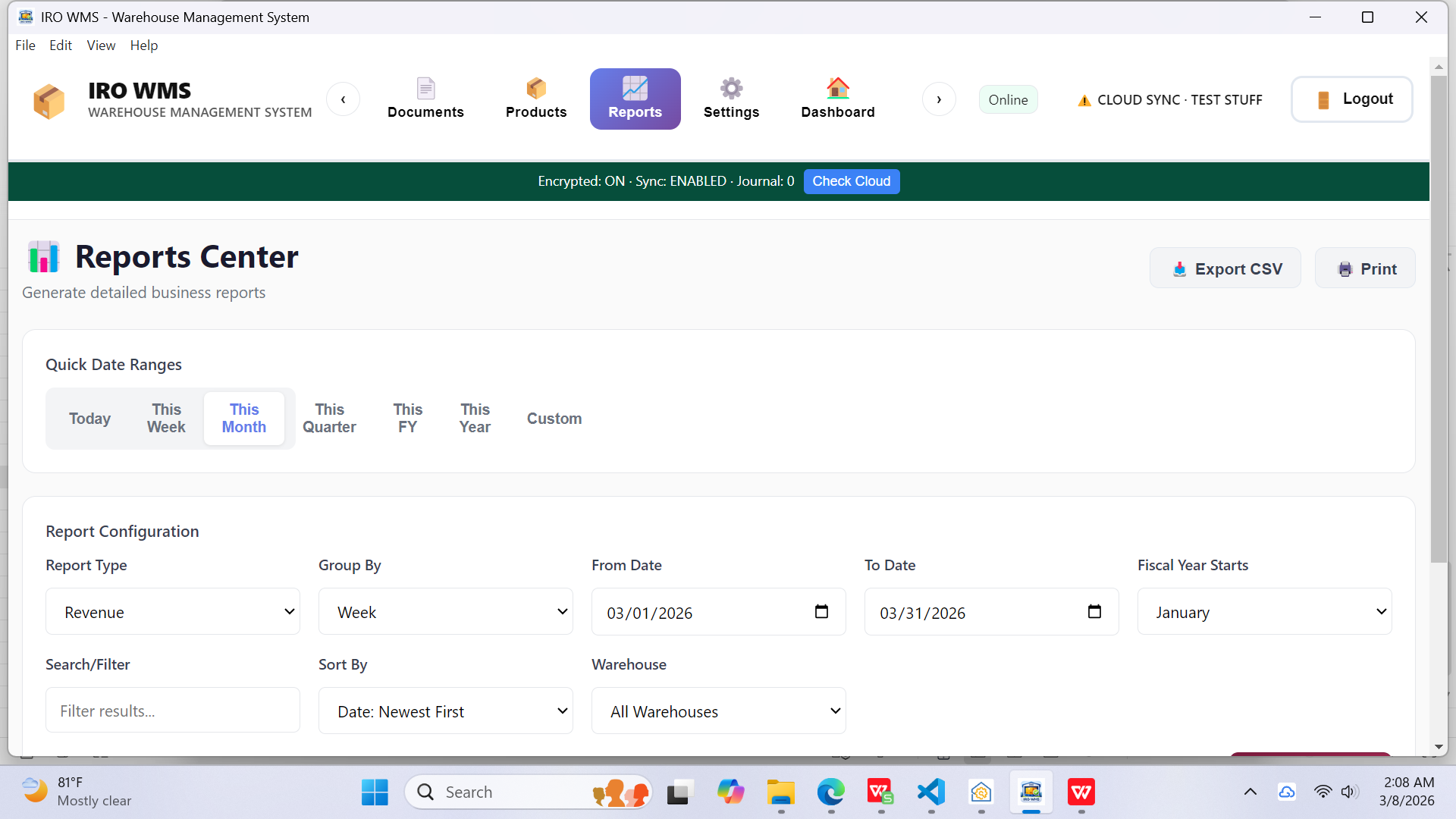The width and height of the screenshot is (1456, 819).
Task: Change the Fiscal Year Starts dropdown
Action: click(x=1264, y=611)
